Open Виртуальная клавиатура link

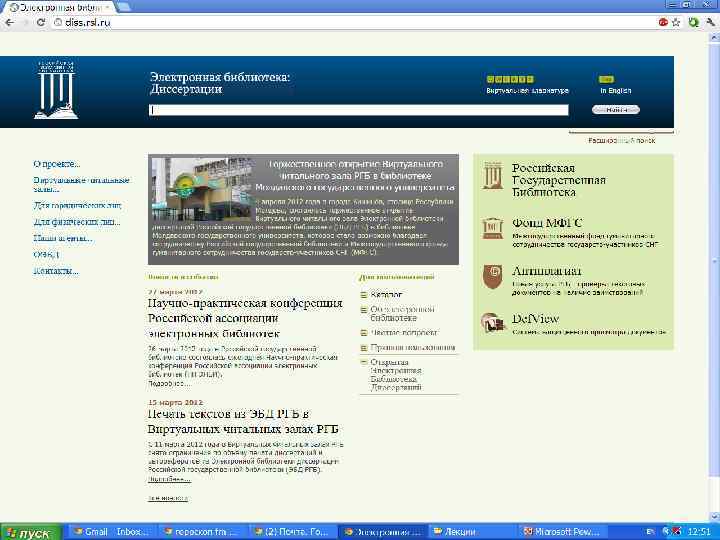528,91
